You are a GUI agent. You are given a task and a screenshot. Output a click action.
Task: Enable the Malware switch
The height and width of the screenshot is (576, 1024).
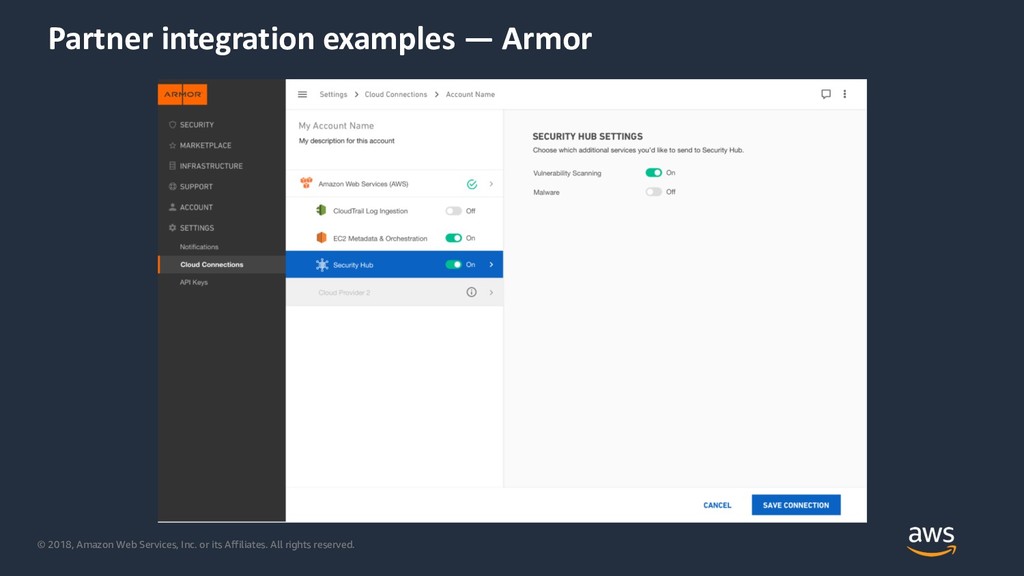tap(654, 192)
